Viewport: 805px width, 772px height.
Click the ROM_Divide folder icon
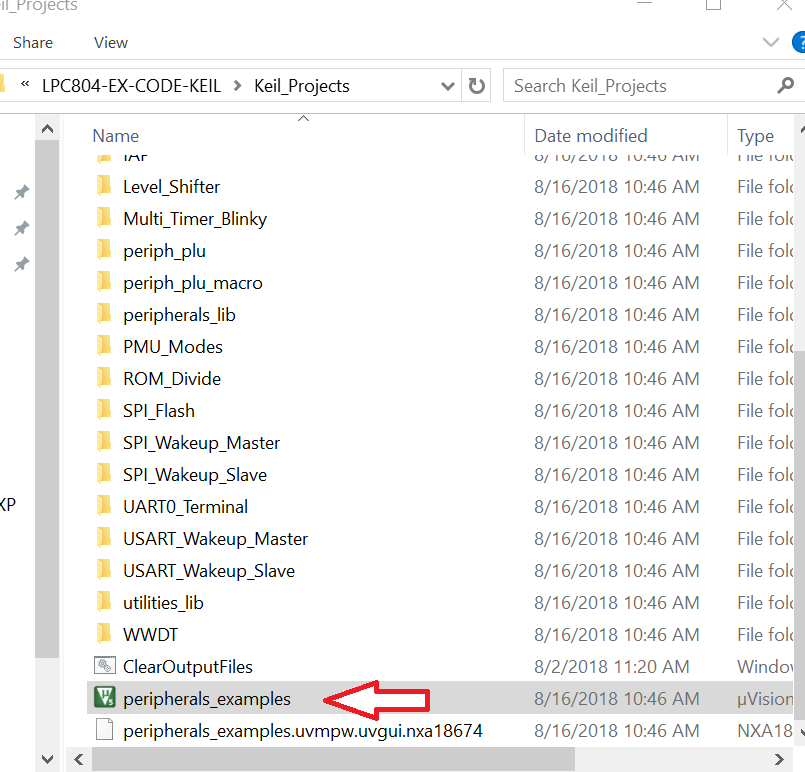tap(104, 378)
